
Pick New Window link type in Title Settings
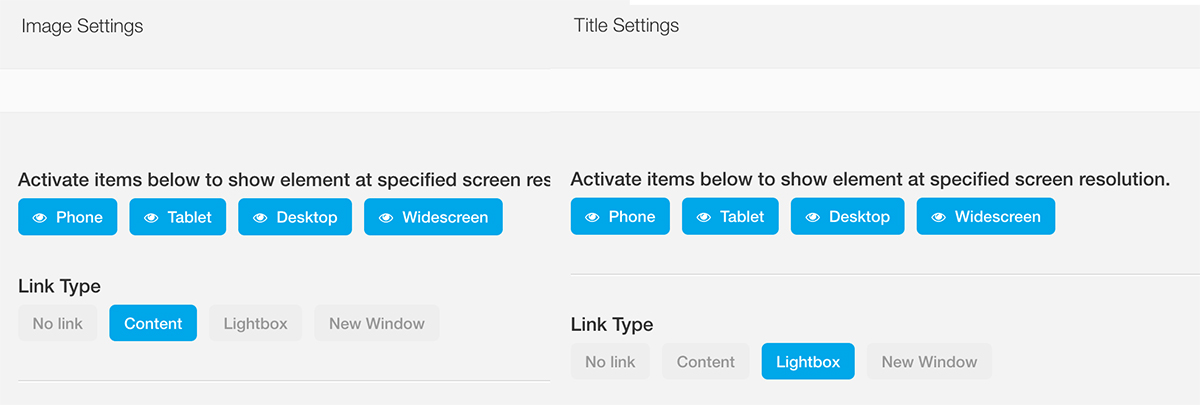[x=929, y=362]
